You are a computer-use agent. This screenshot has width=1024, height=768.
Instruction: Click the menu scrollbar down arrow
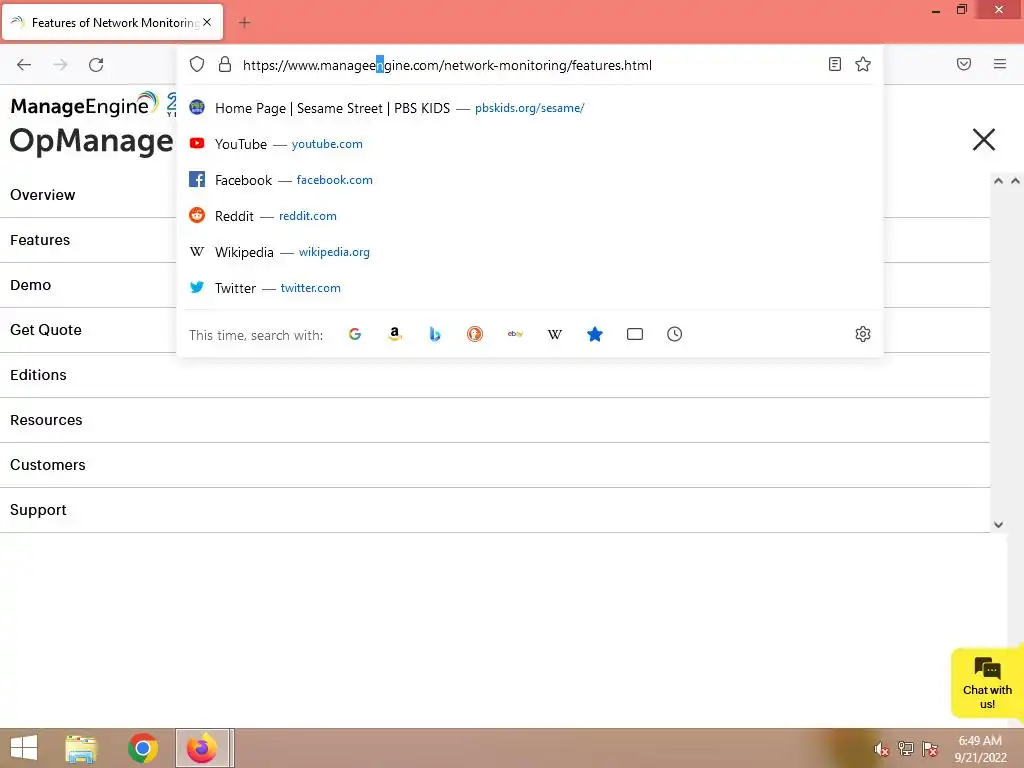pos(998,524)
